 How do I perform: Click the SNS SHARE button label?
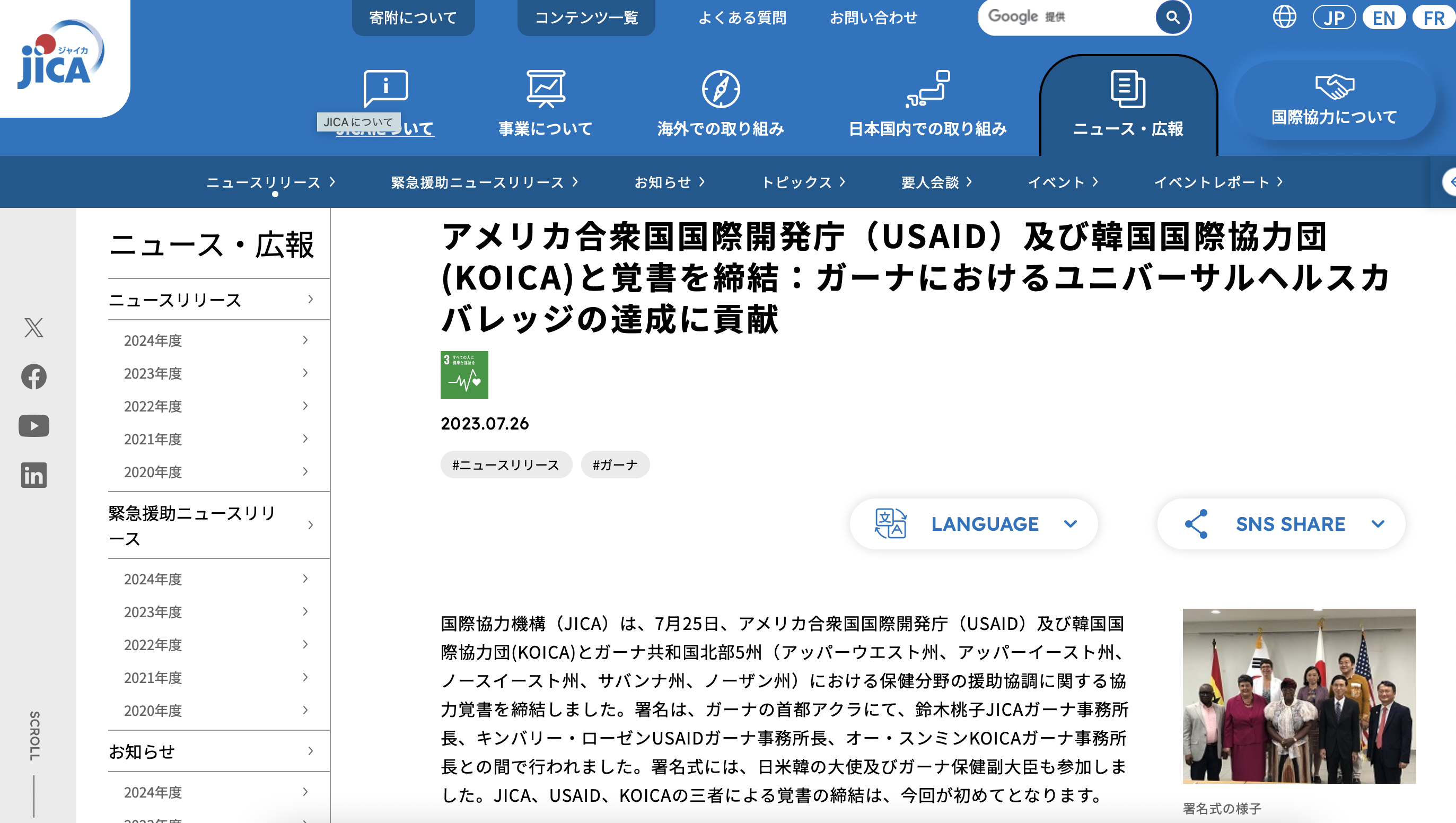(x=1291, y=523)
